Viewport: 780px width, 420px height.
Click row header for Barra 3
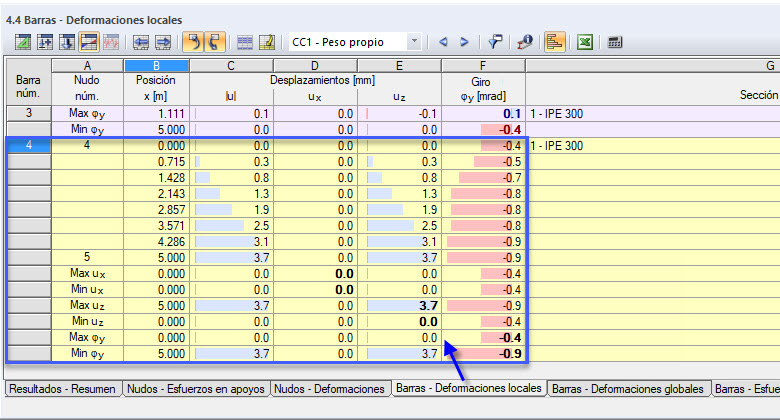click(x=28, y=113)
